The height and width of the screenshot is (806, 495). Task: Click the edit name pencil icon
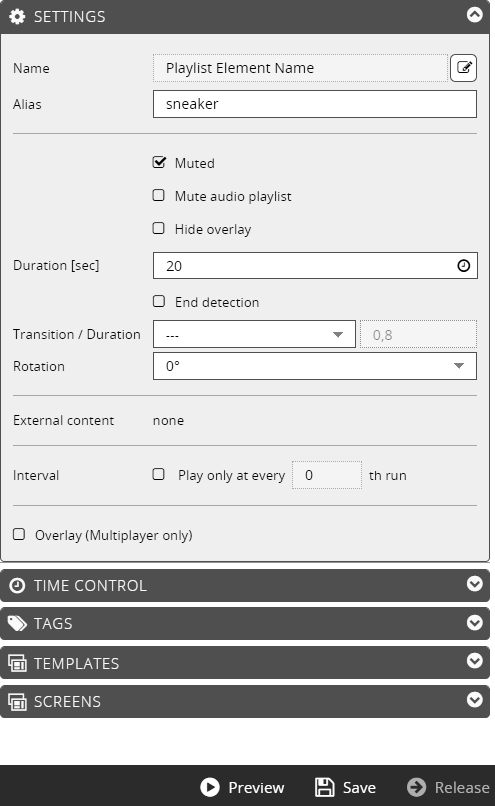point(464,68)
